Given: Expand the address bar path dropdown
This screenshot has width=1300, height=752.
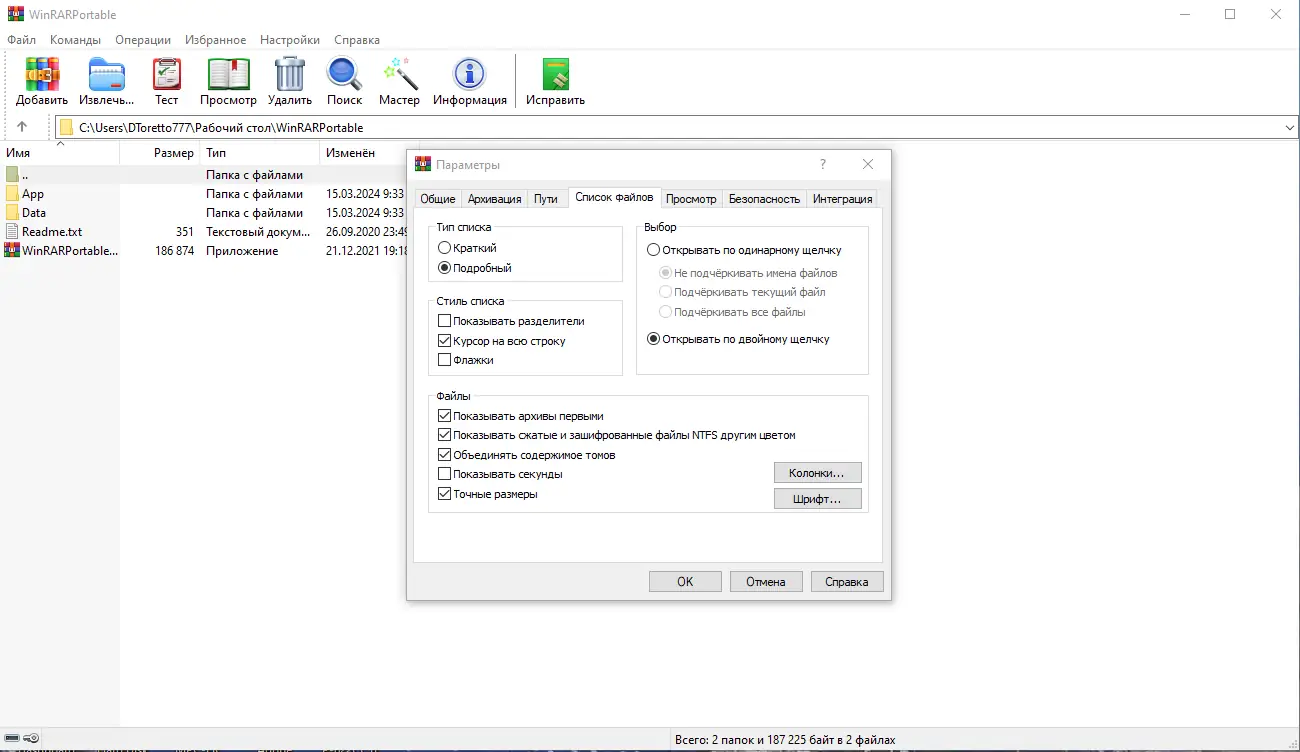Looking at the screenshot, I should click(1289, 128).
